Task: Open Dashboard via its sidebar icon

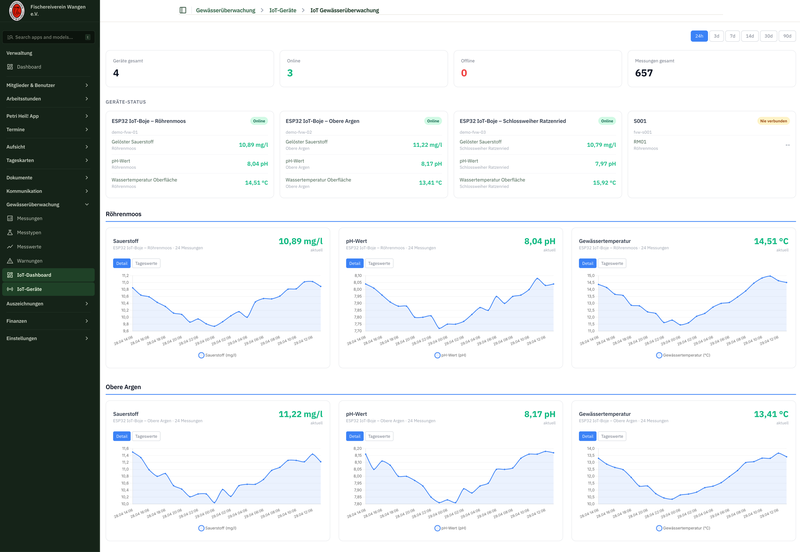Action: pos(10,67)
